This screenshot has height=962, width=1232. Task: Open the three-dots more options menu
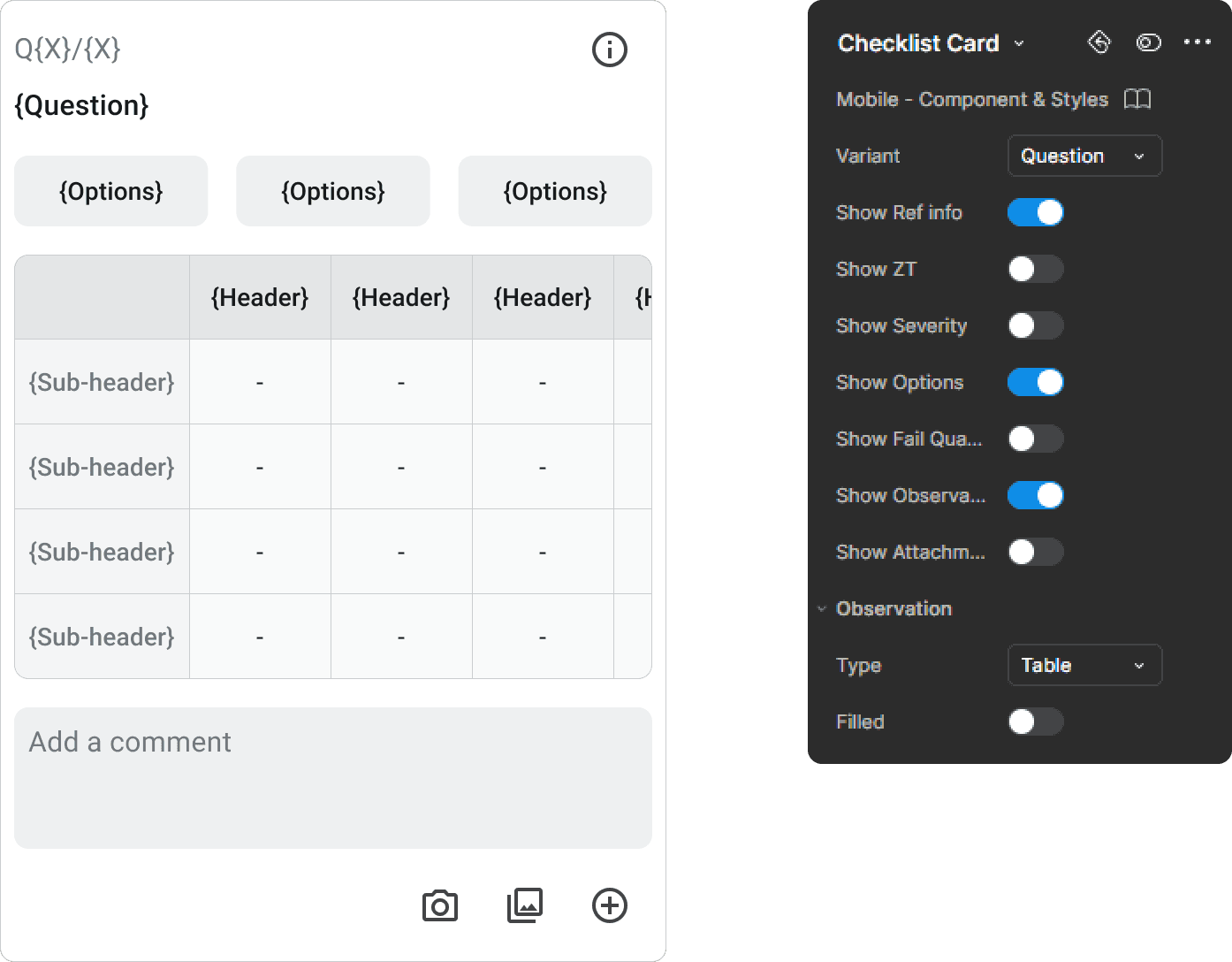point(1198,42)
